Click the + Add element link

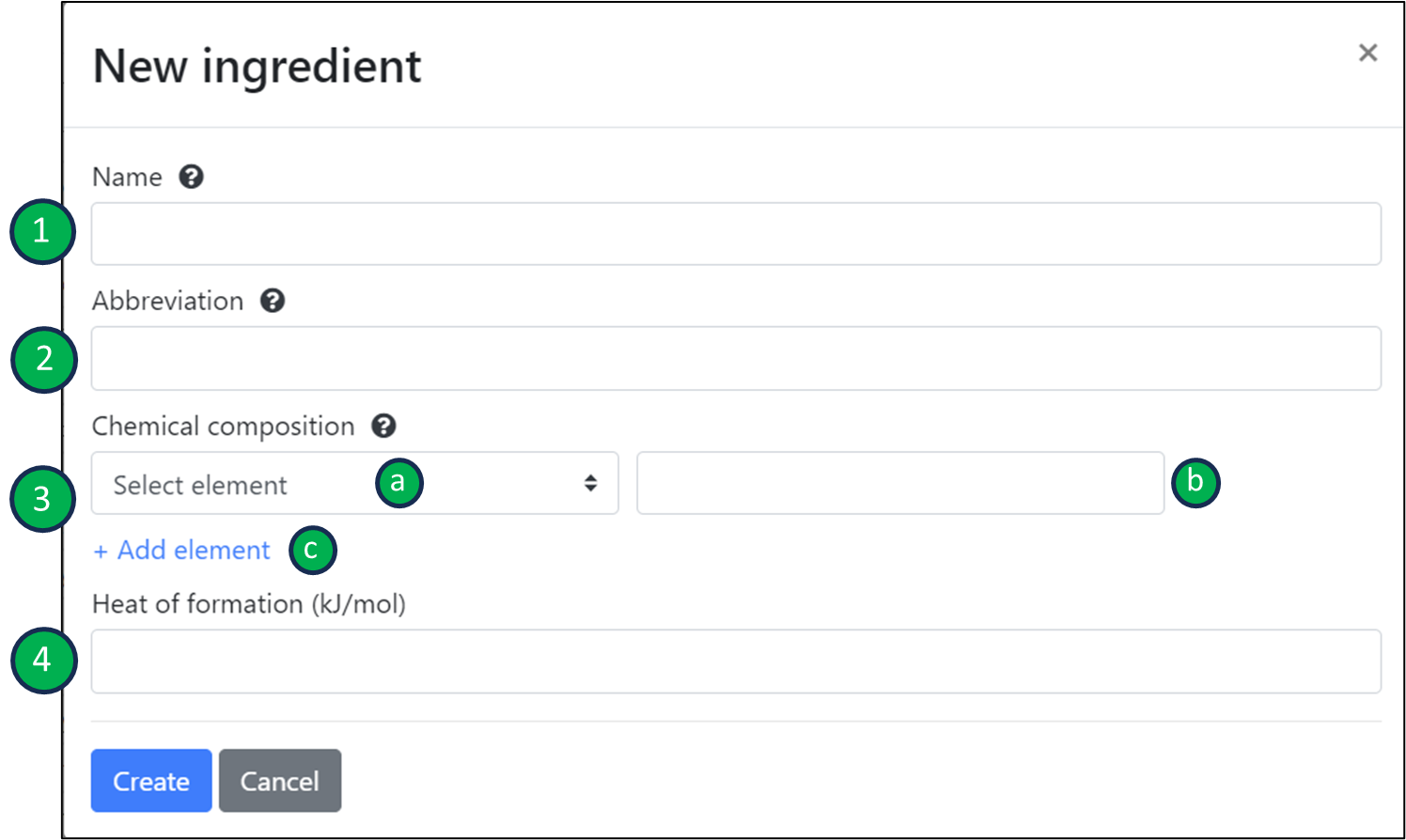182,551
